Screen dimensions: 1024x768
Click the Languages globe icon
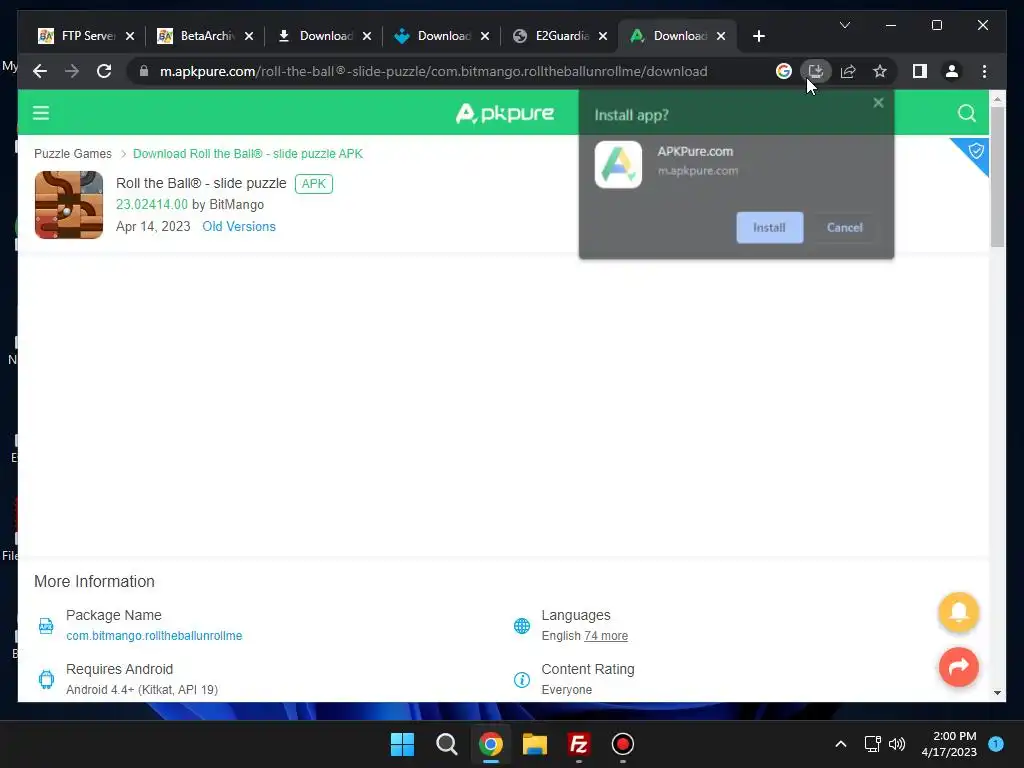pos(521,626)
